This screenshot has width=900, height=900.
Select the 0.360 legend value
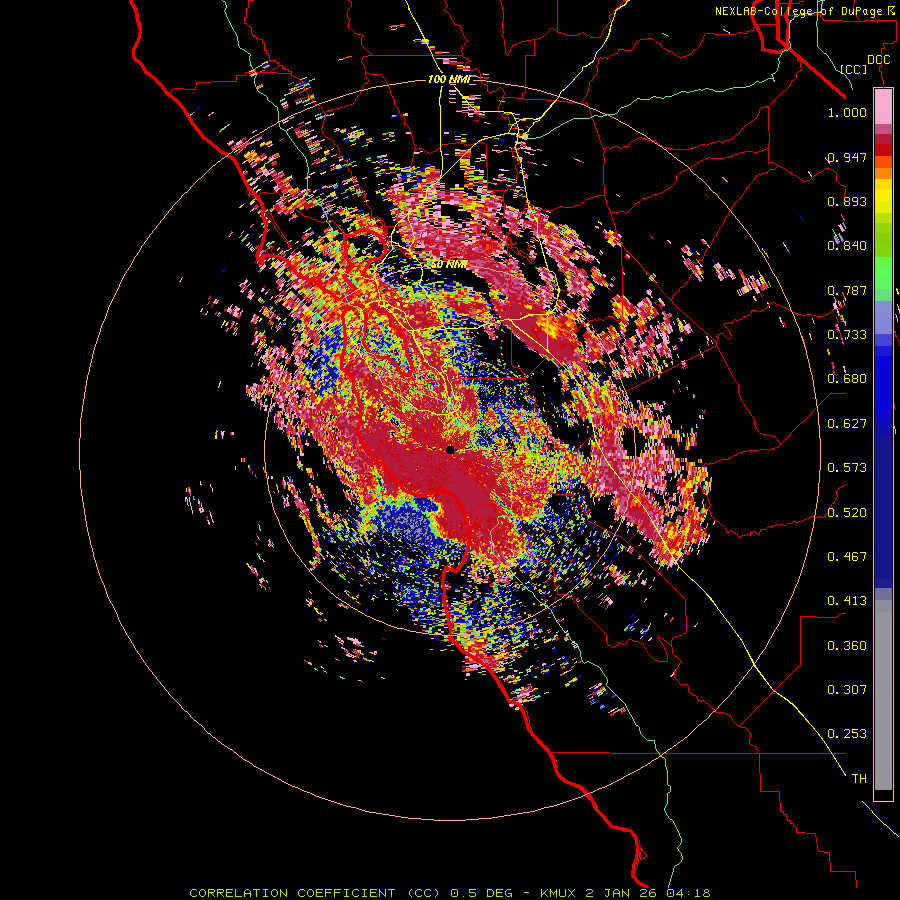pos(847,646)
